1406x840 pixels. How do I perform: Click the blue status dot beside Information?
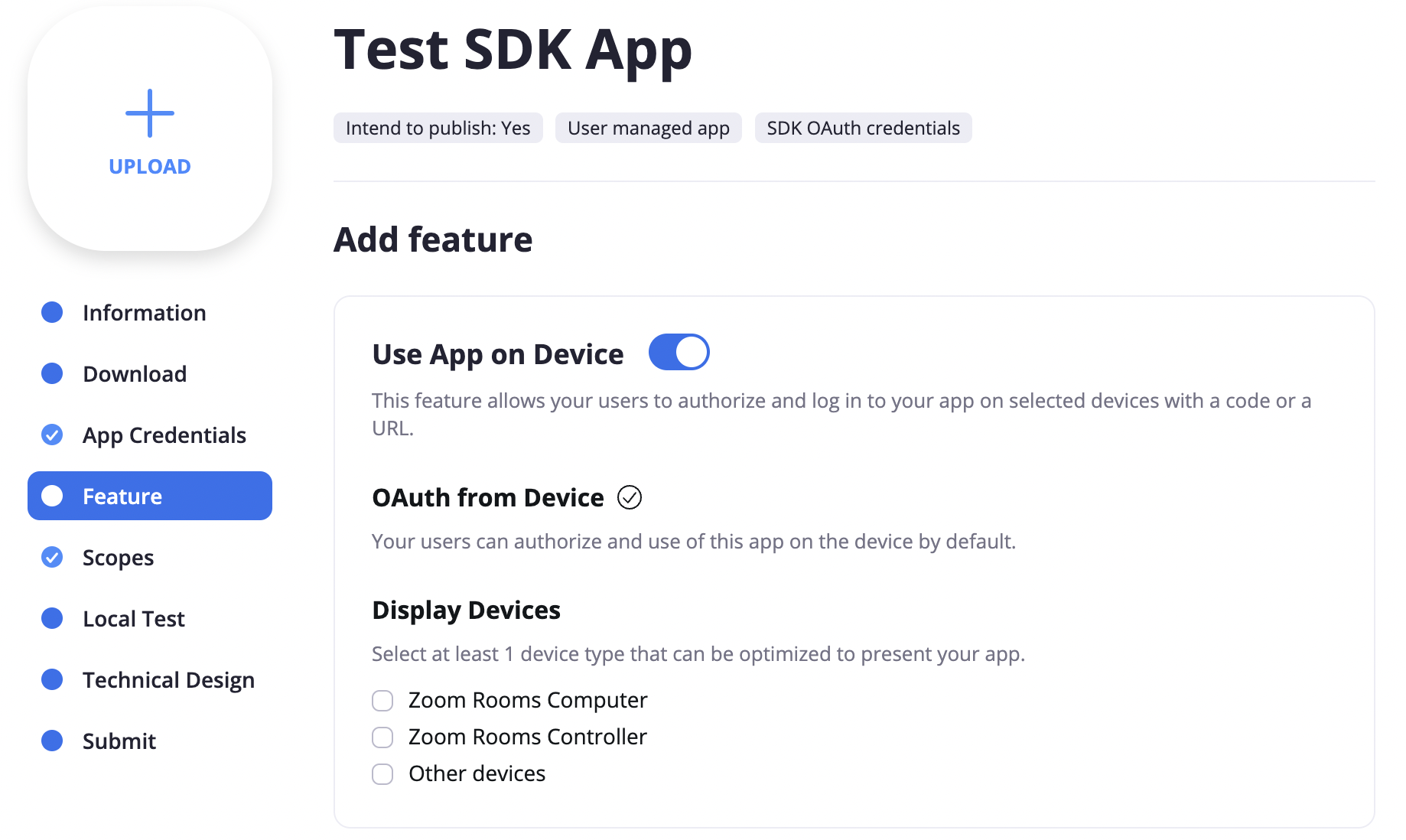click(51, 312)
